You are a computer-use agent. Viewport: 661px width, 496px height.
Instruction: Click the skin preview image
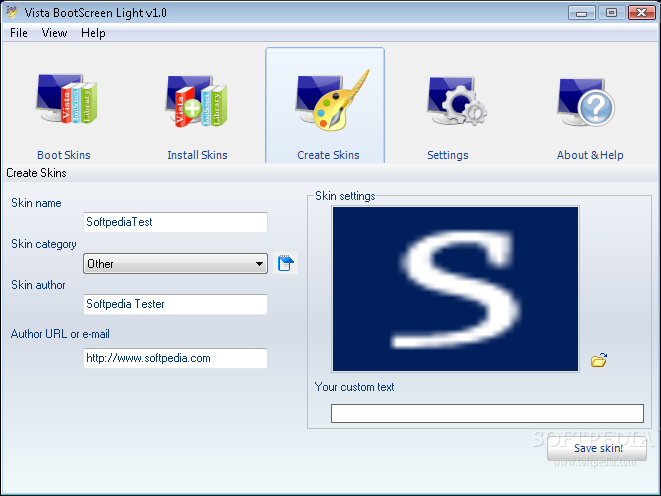[455, 289]
